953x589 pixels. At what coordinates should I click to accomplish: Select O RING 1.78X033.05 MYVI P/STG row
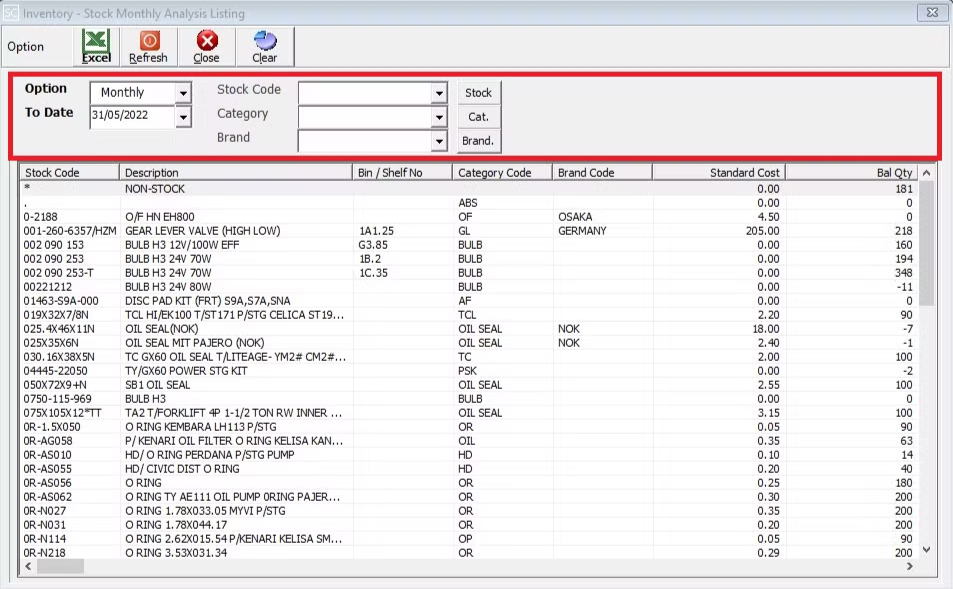(469, 511)
